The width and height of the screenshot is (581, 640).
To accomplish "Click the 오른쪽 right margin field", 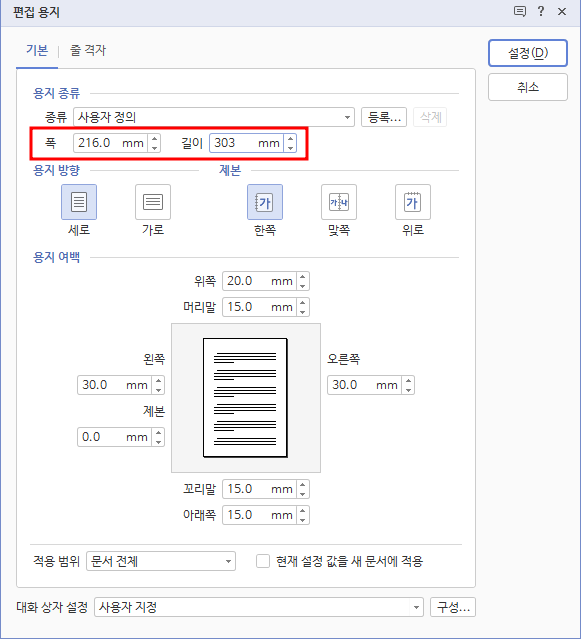I will 364,385.
